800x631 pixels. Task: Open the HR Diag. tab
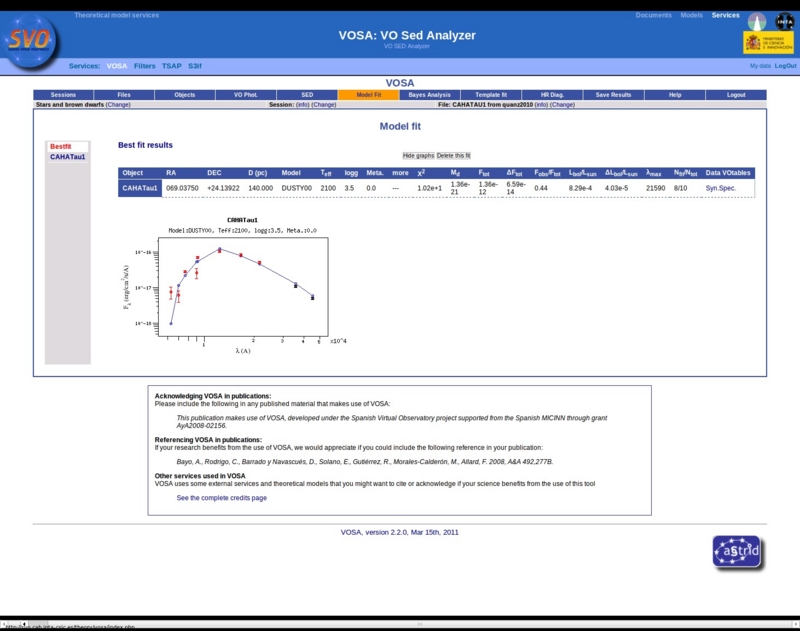pos(552,95)
